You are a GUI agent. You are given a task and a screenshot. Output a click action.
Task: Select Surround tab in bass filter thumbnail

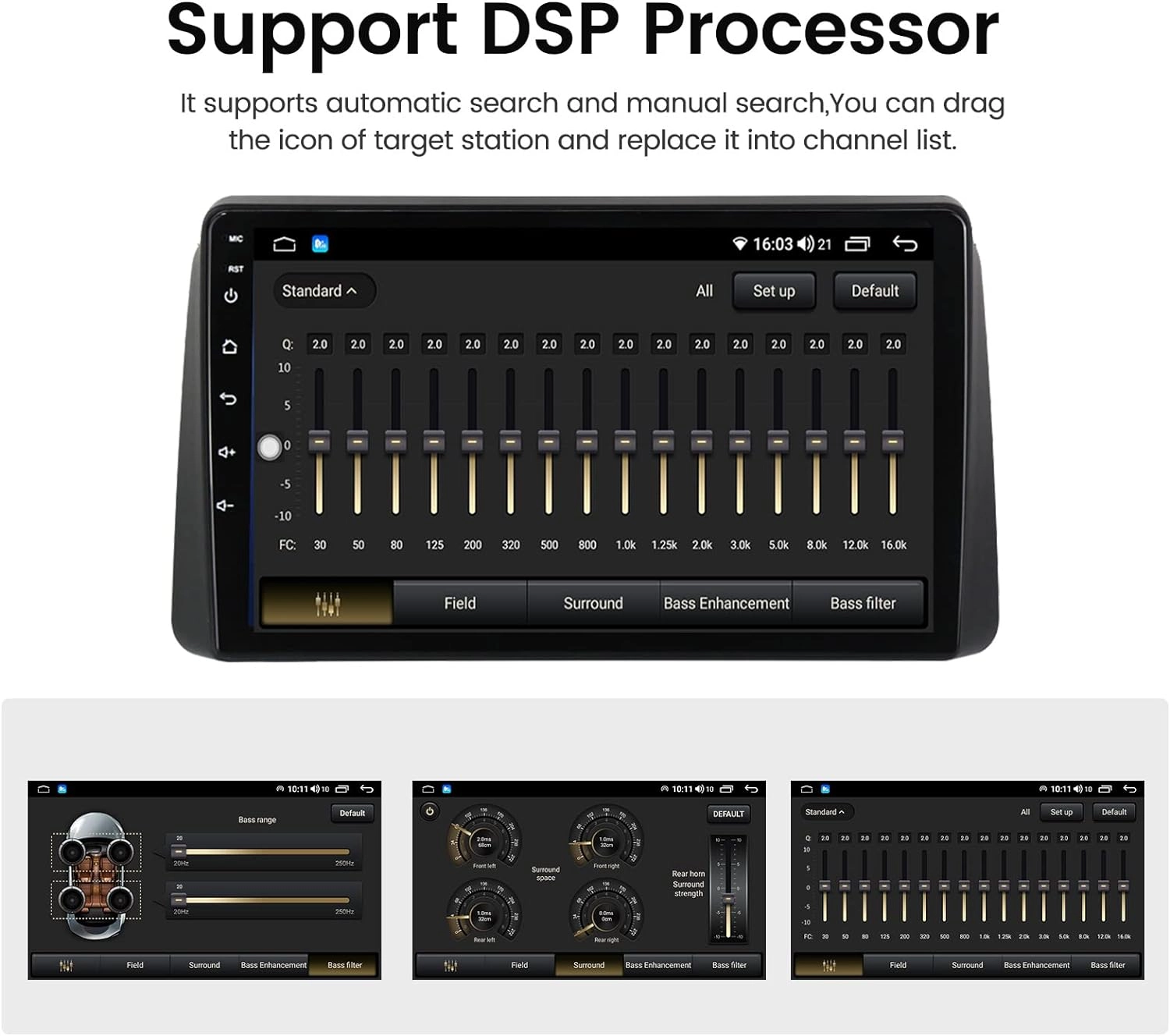[x=204, y=965]
